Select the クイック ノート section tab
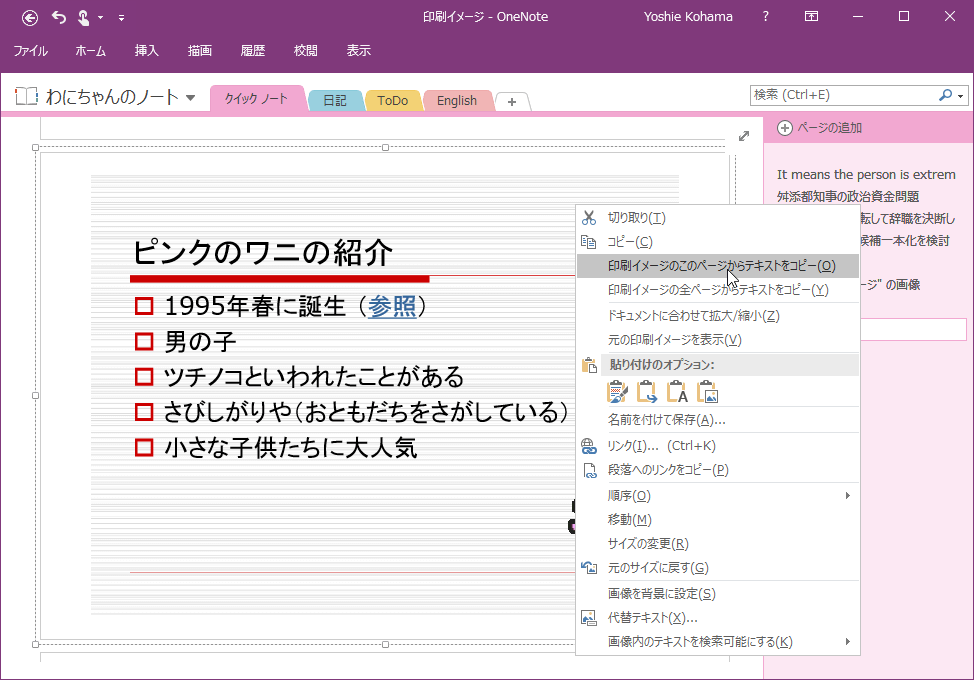 257,99
